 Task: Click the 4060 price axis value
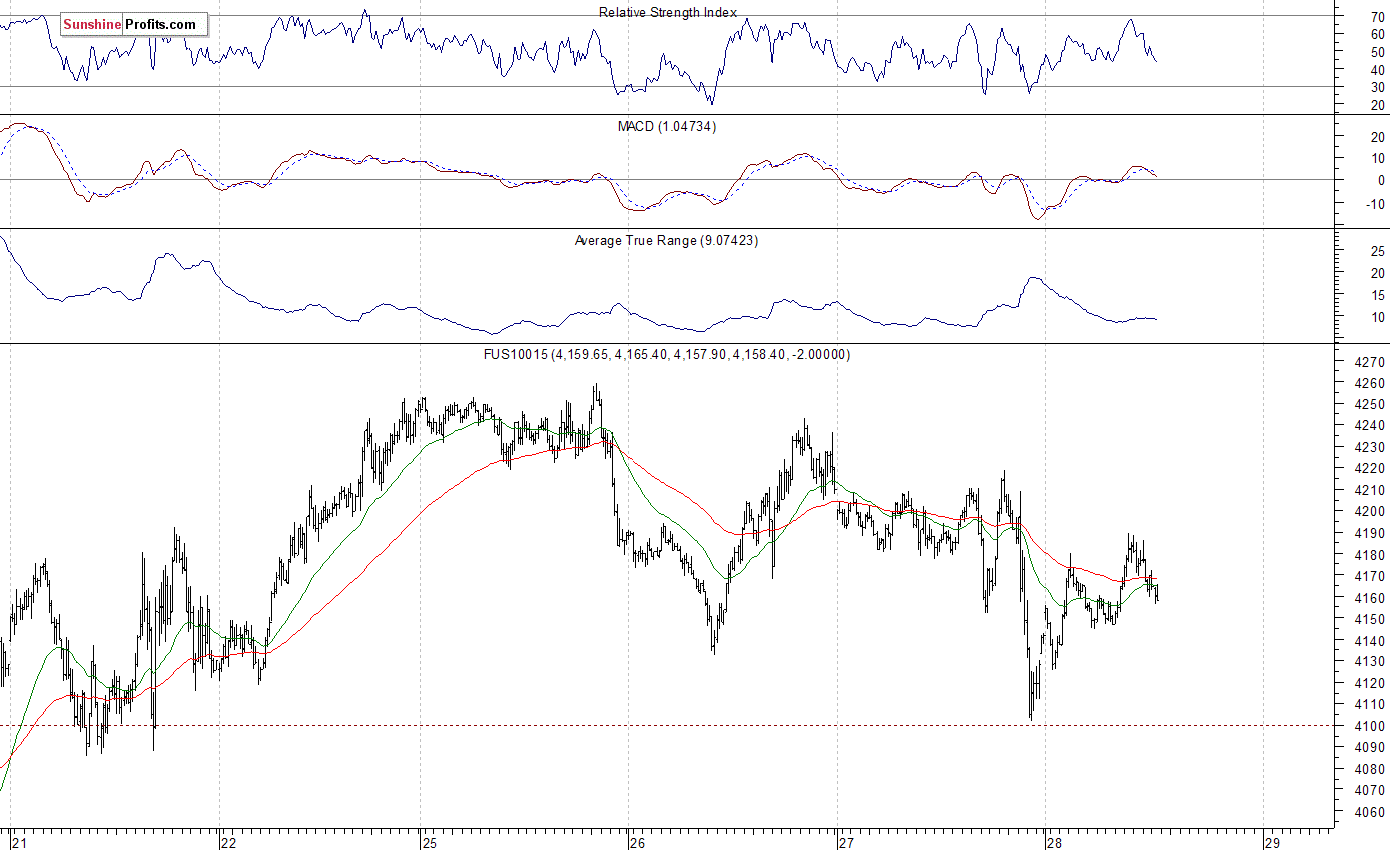(x=1372, y=812)
